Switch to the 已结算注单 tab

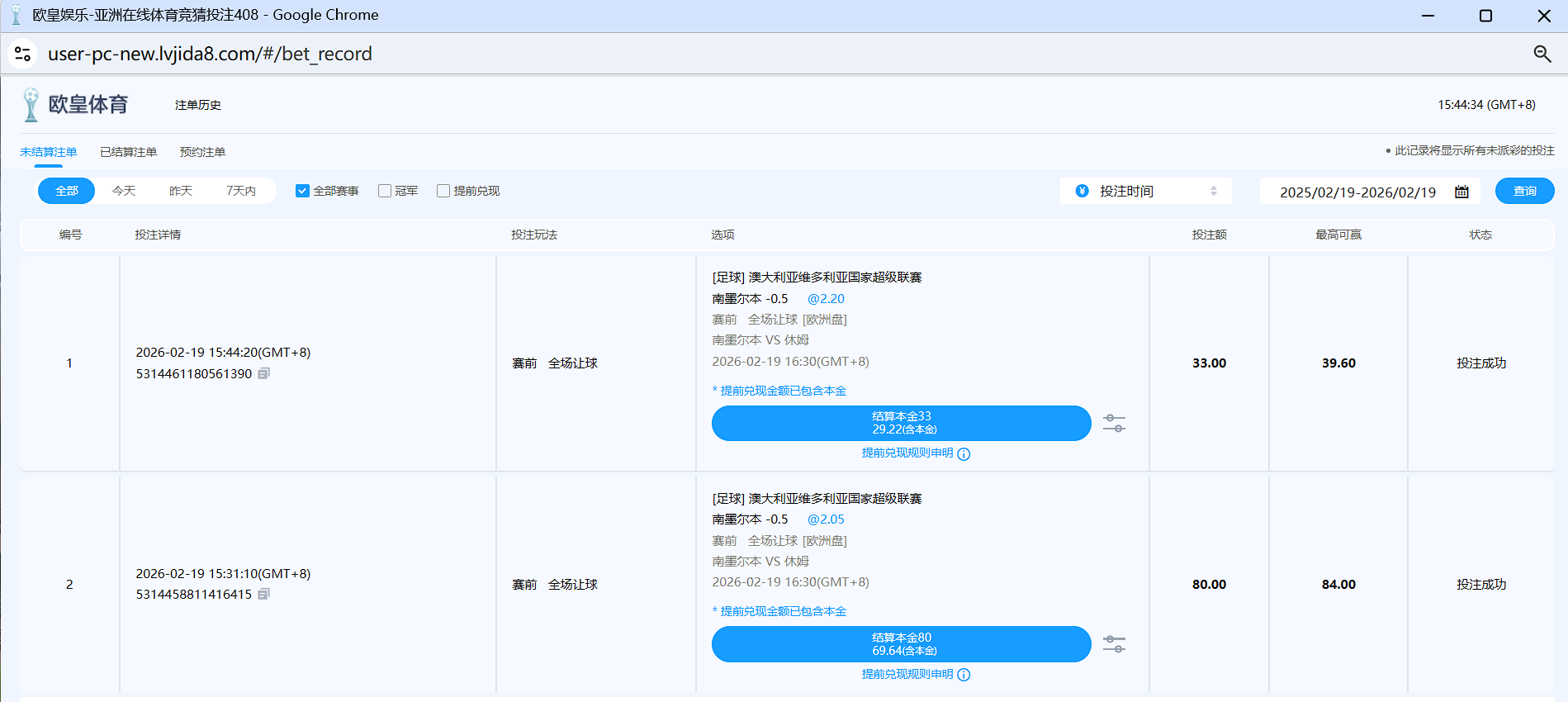tap(128, 152)
